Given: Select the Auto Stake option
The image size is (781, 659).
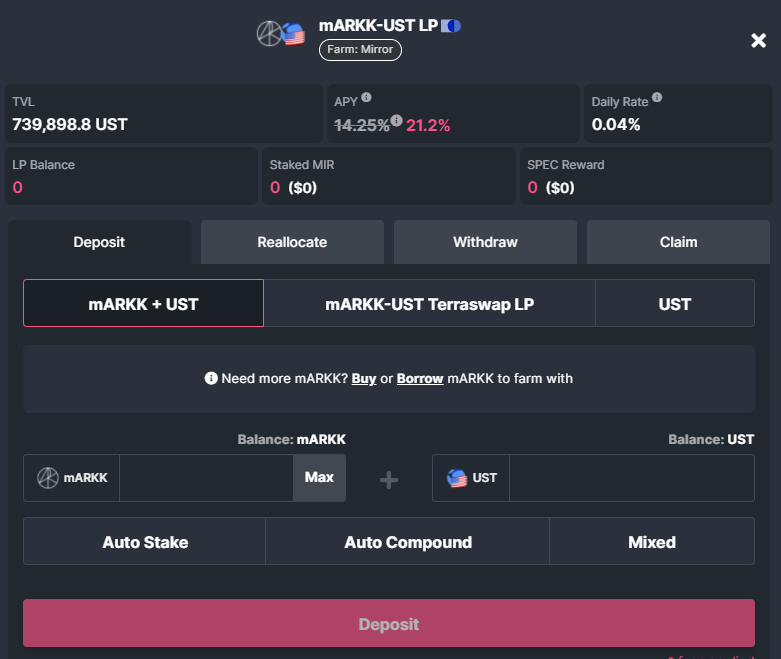Looking at the screenshot, I should coord(145,542).
